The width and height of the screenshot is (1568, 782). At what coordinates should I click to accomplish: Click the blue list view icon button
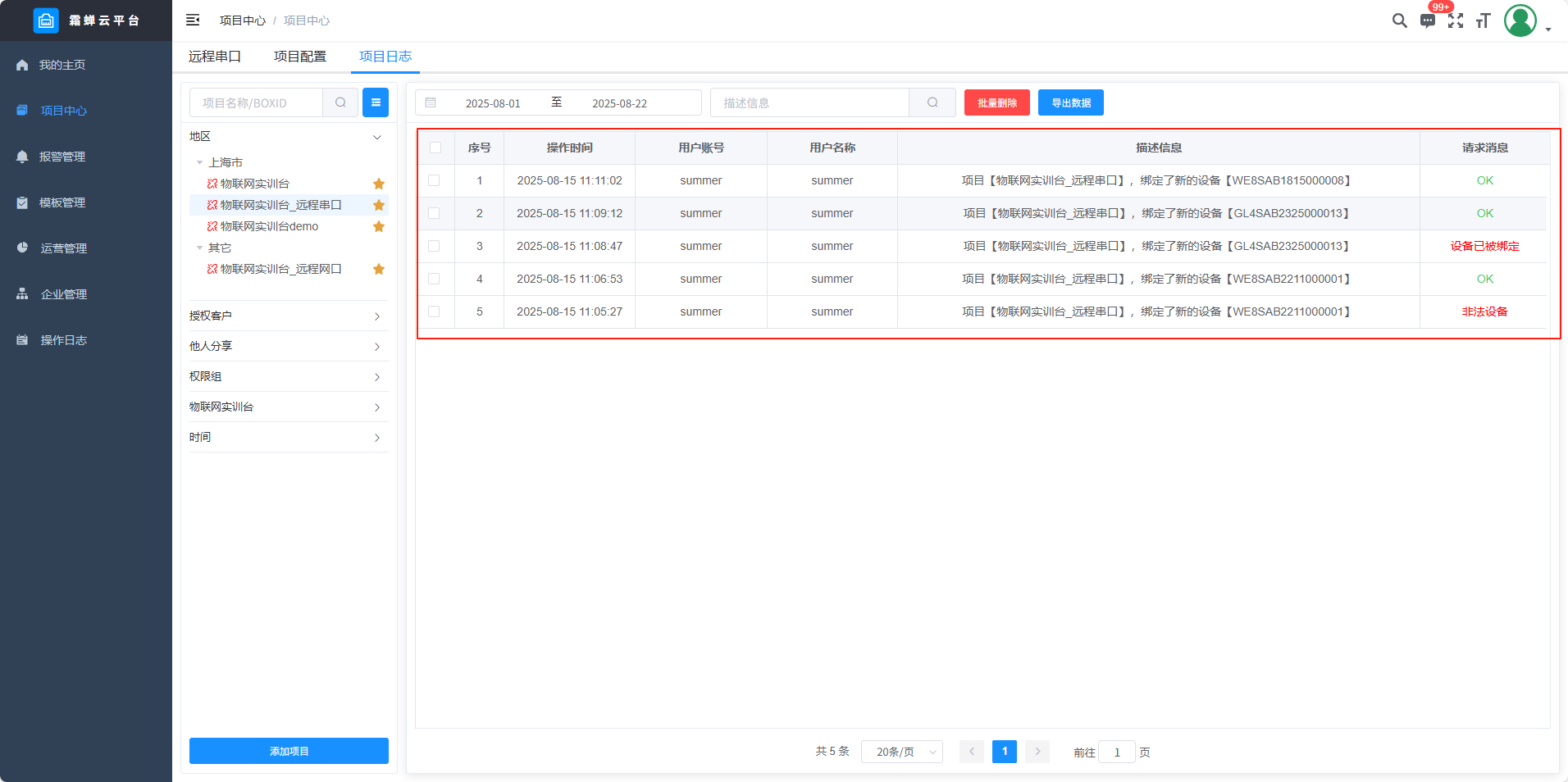(x=376, y=102)
